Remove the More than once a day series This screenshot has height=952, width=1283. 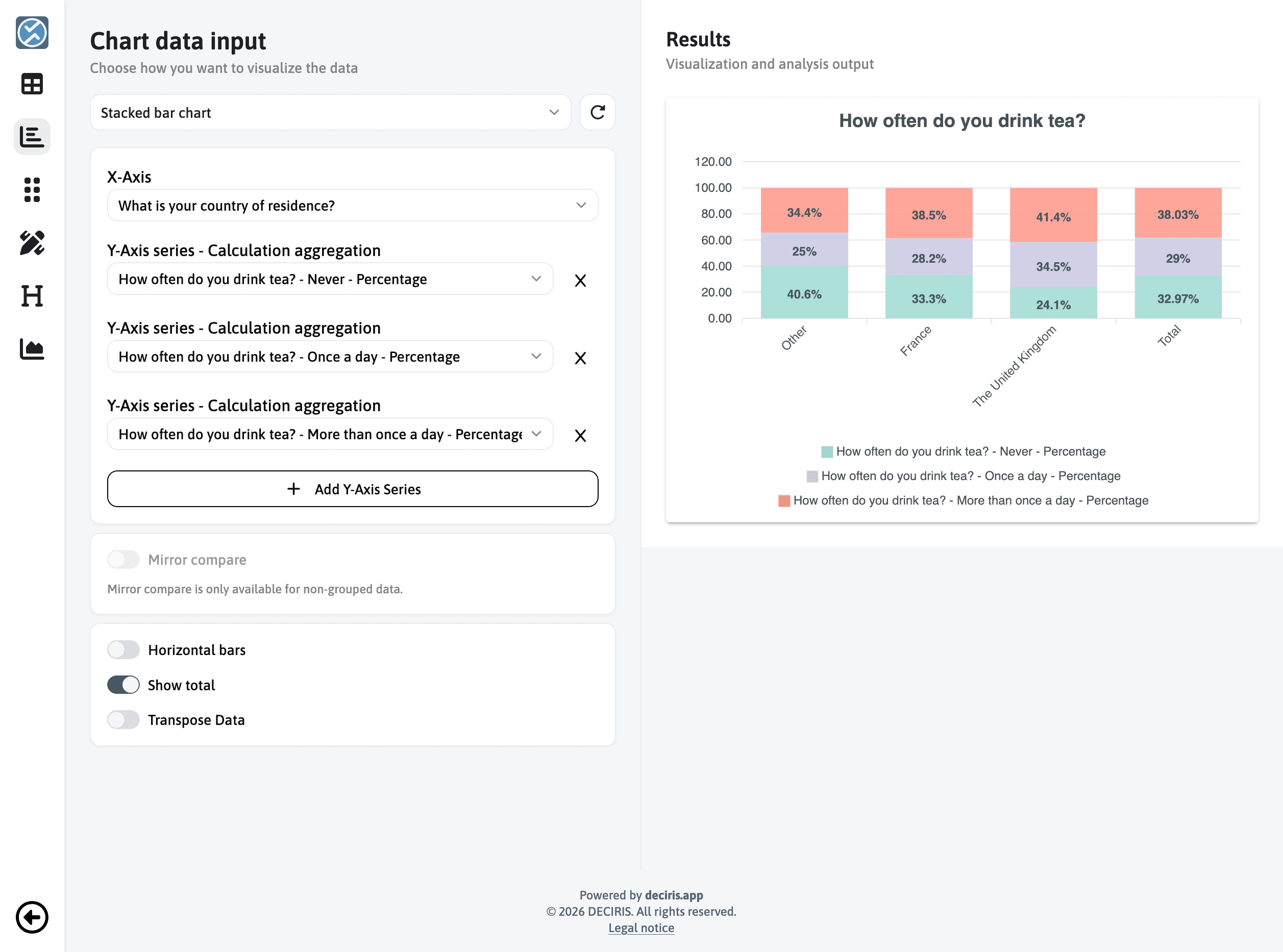(x=580, y=436)
